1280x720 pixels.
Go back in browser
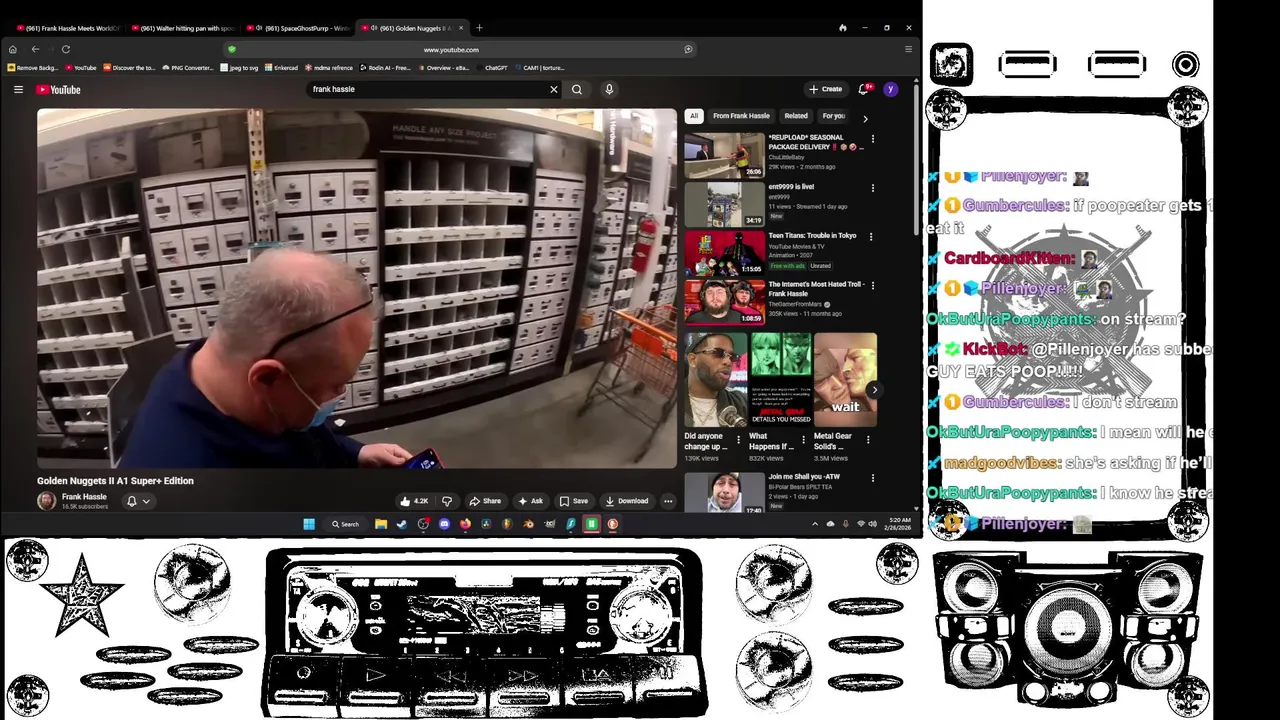click(35, 49)
